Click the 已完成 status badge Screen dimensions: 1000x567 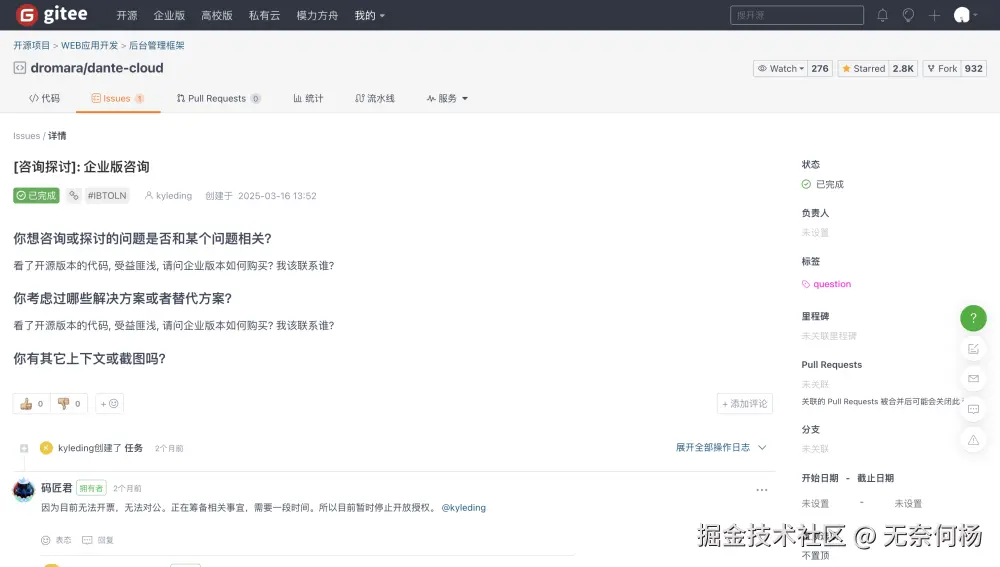(x=36, y=195)
